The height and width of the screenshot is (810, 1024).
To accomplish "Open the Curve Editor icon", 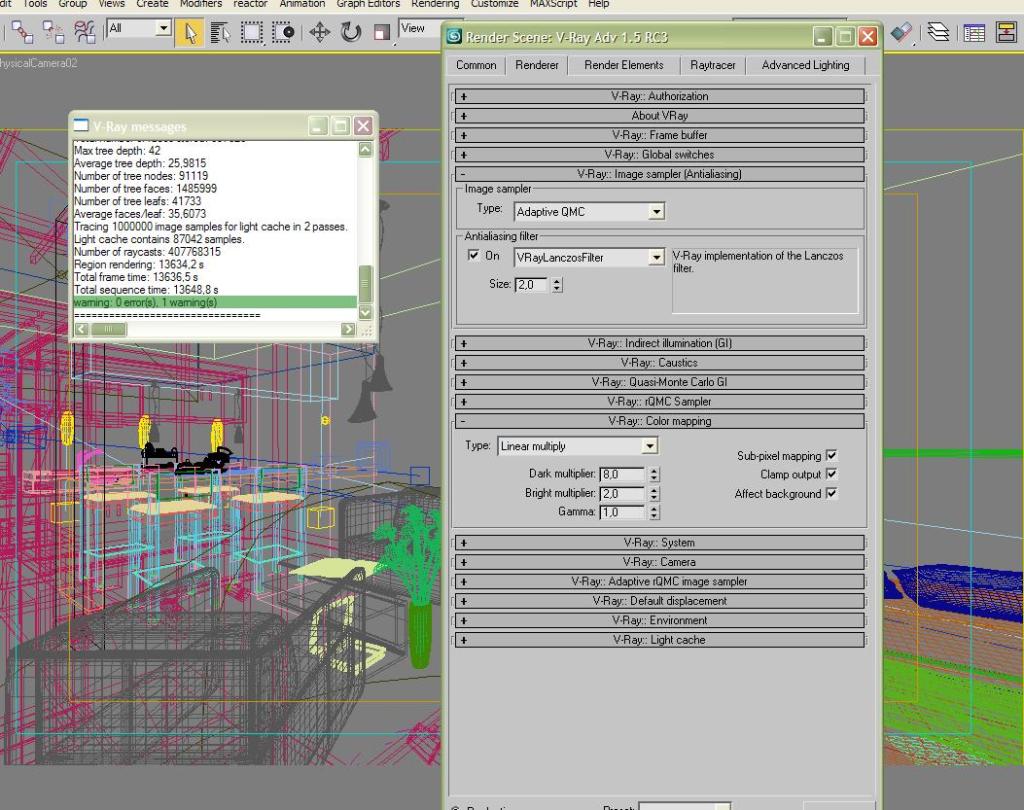I will click(974, 31).
